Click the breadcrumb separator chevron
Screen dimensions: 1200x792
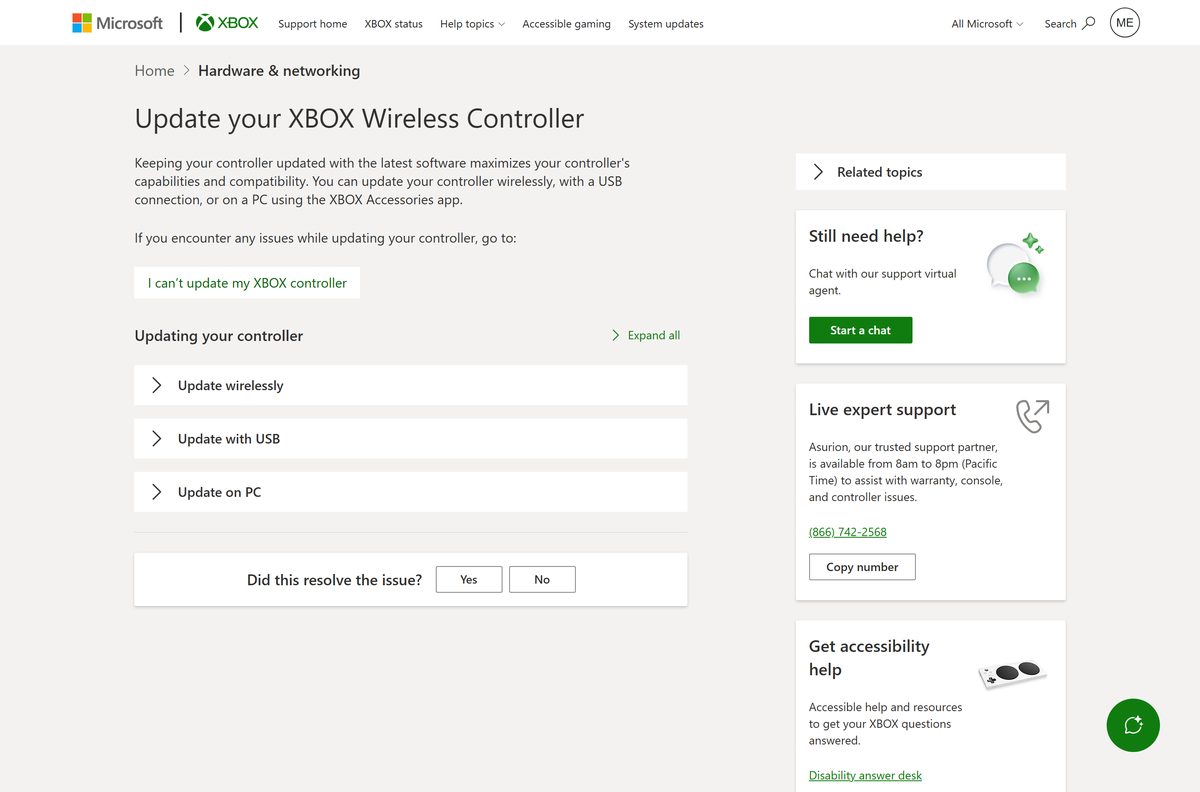click(x=186, y=71)
